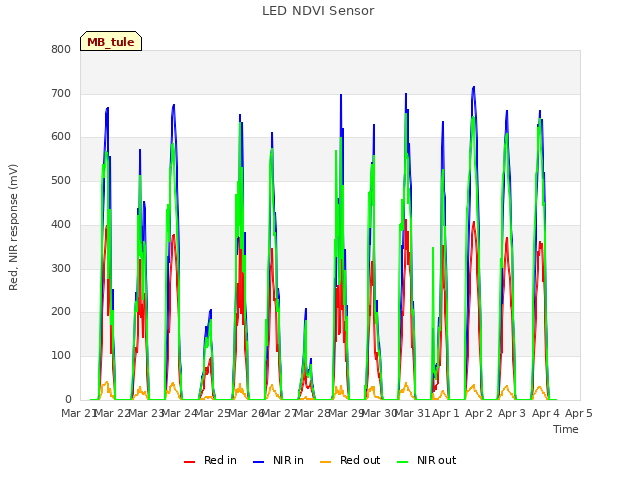The width and height of the screenshot is (640, 480).
Task: Click the Apr 5 x-axis date label
Action: (x=579, y=413)
